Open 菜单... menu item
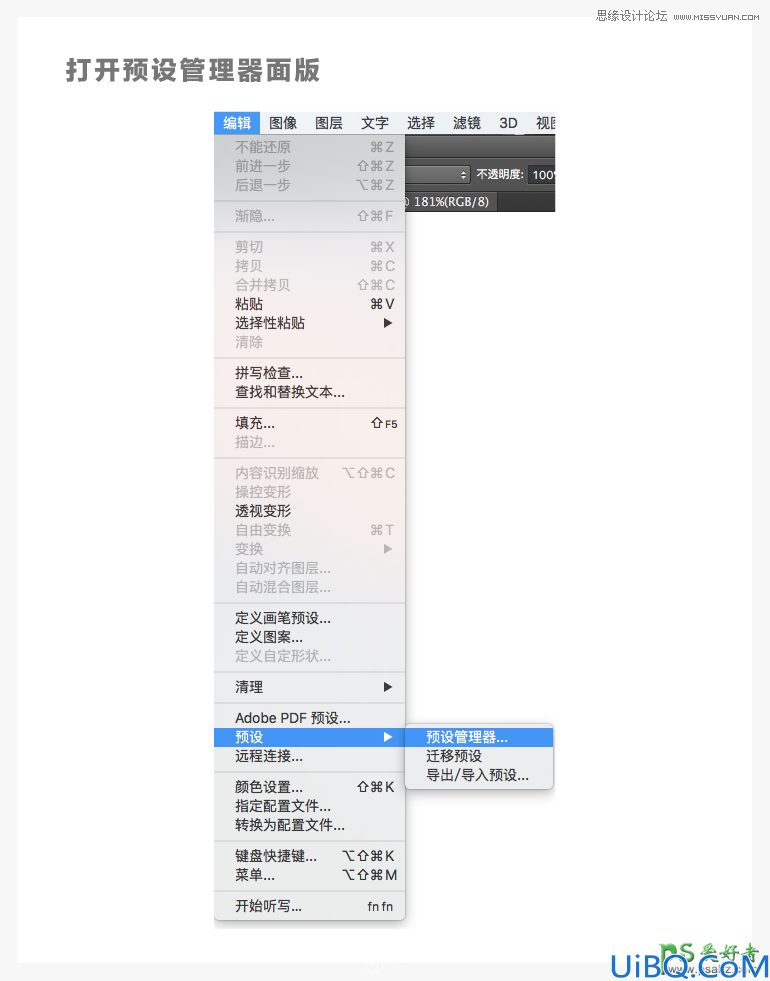Screen dimensions: 770x981 pyautogui.click(x=310, y=875)
